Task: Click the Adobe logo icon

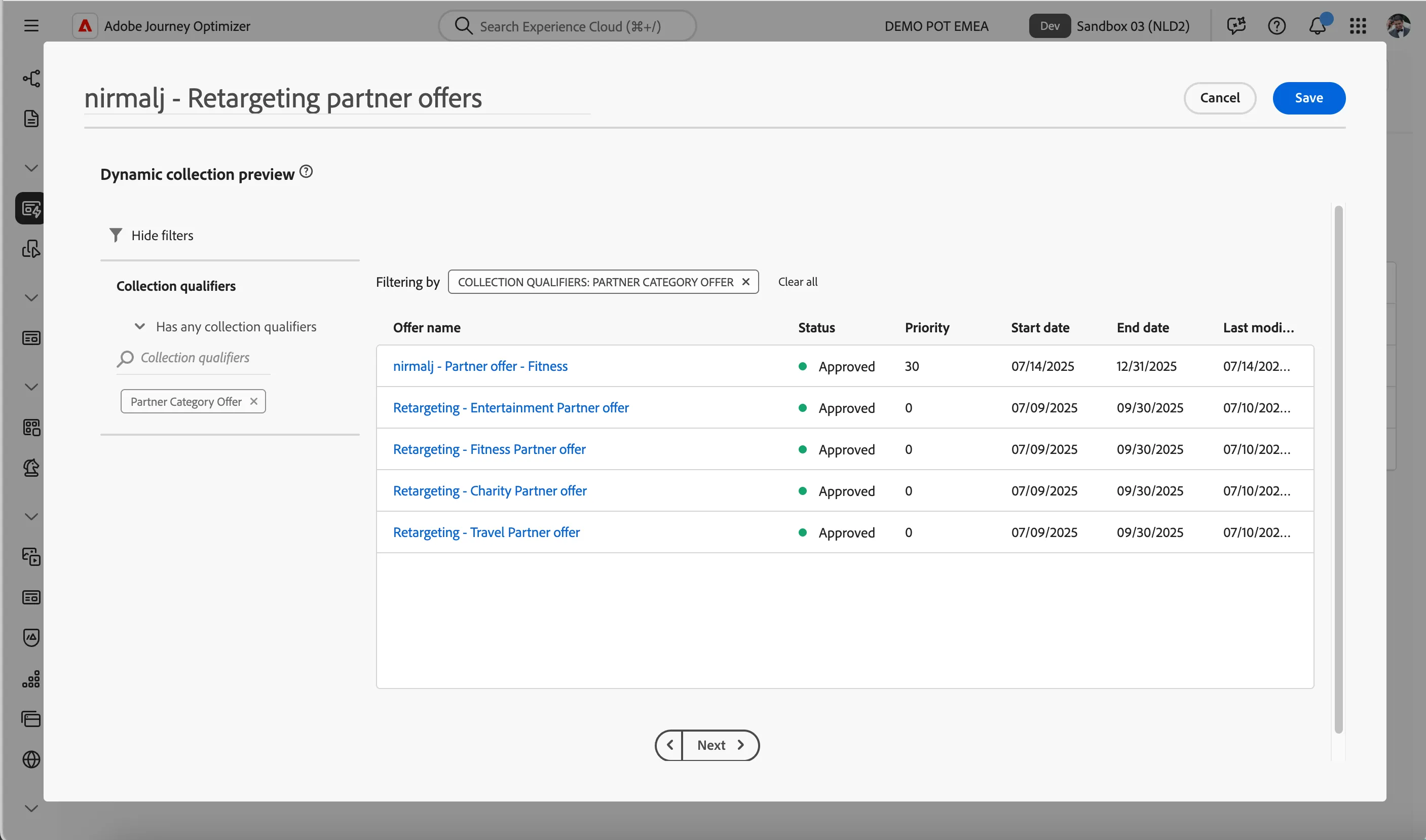Action: (x=85, y=26)
